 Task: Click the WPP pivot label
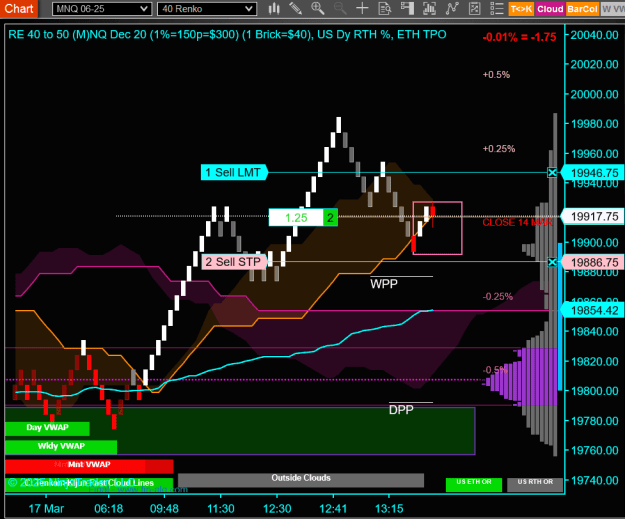point(383,284)
